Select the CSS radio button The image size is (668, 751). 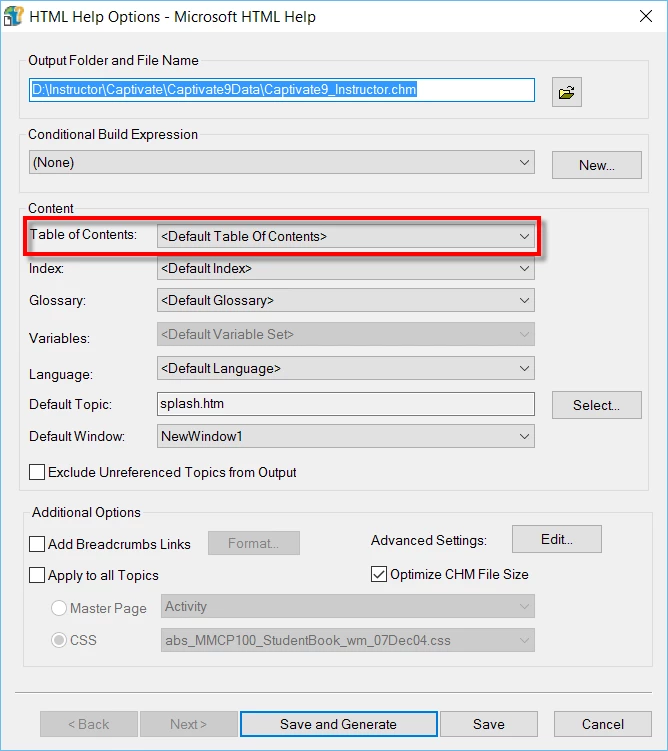coord(59,640)
